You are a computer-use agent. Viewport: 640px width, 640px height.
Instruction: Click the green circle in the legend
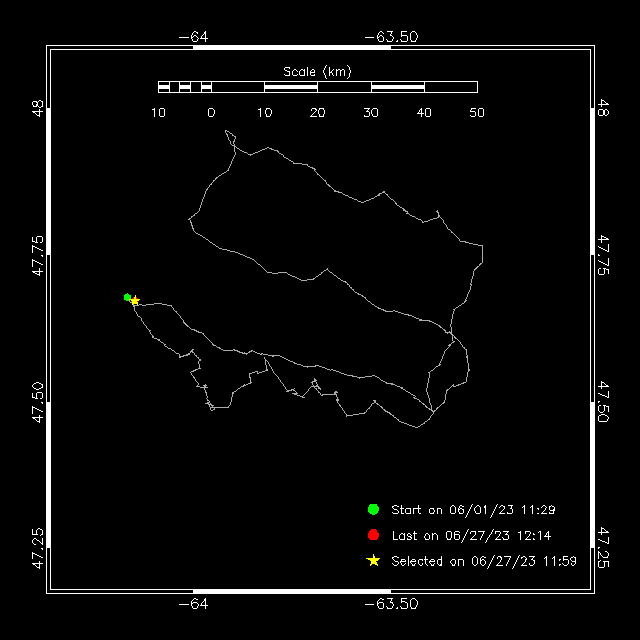pyautogui.click(x=373, y=509)
